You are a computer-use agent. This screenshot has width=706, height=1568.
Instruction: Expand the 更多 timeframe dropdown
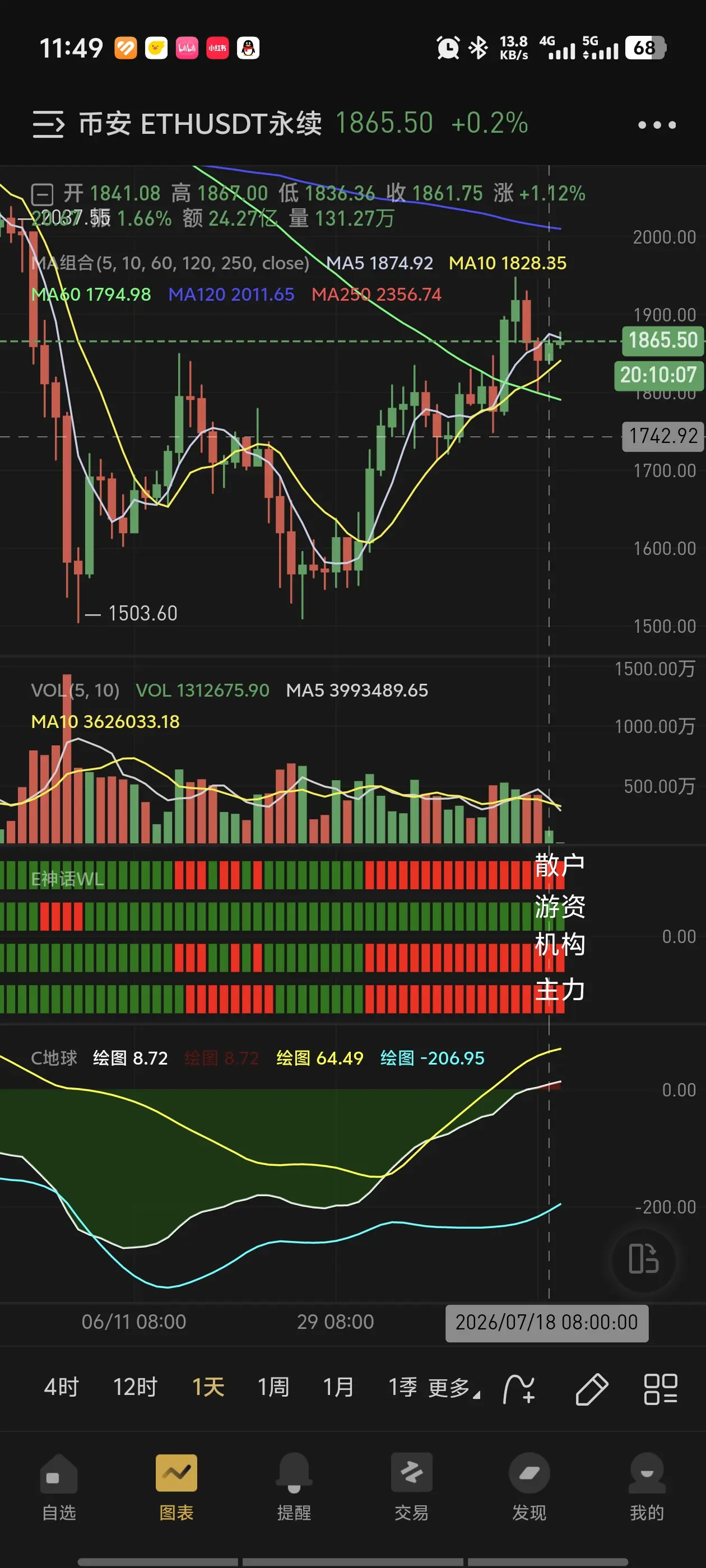454,1388
